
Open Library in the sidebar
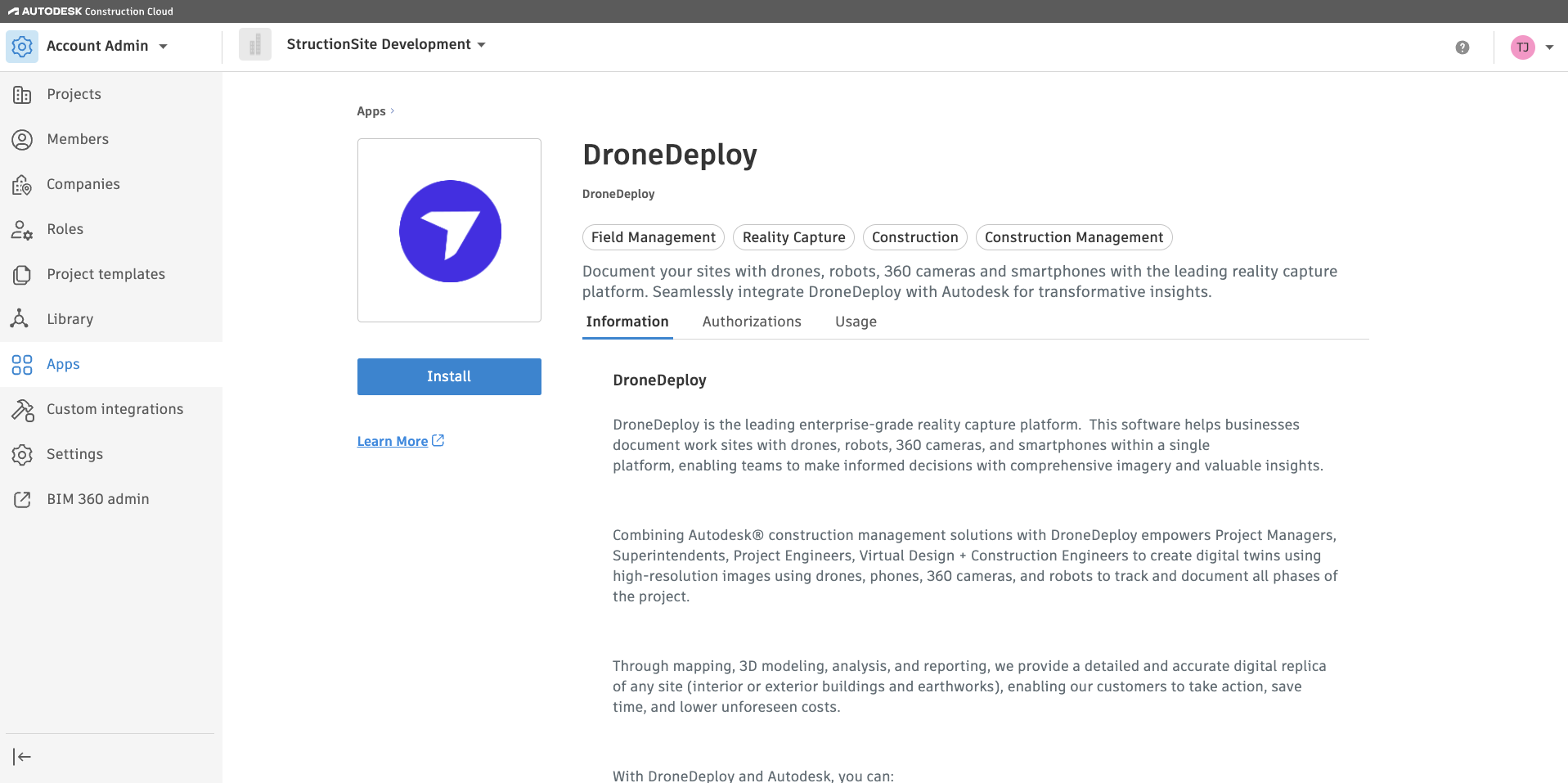[111, 320]
